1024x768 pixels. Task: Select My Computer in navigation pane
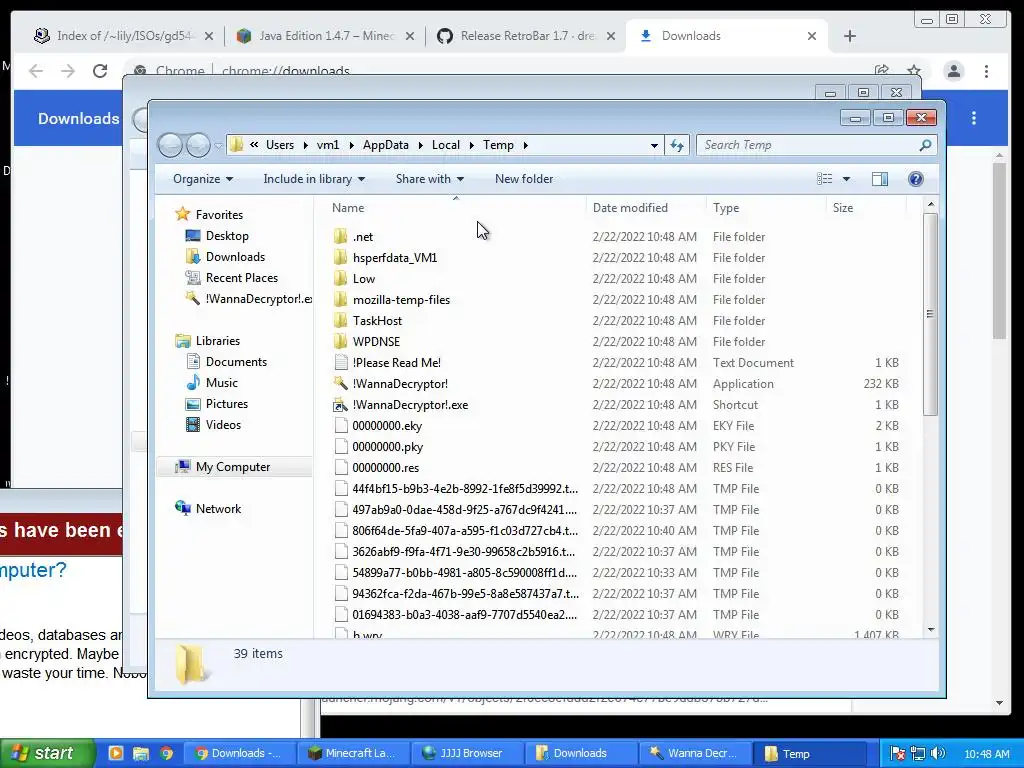click(x=232, y=466)
